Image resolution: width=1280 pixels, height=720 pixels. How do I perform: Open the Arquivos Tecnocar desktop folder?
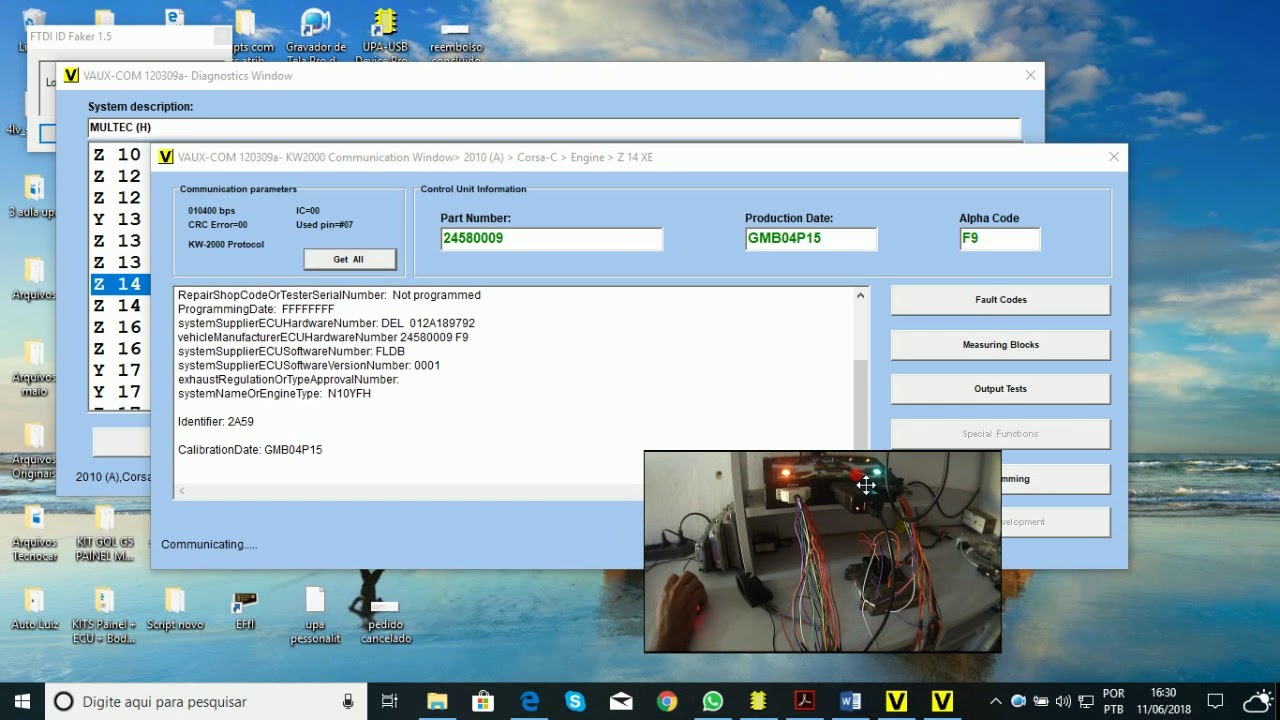(35, 535)
